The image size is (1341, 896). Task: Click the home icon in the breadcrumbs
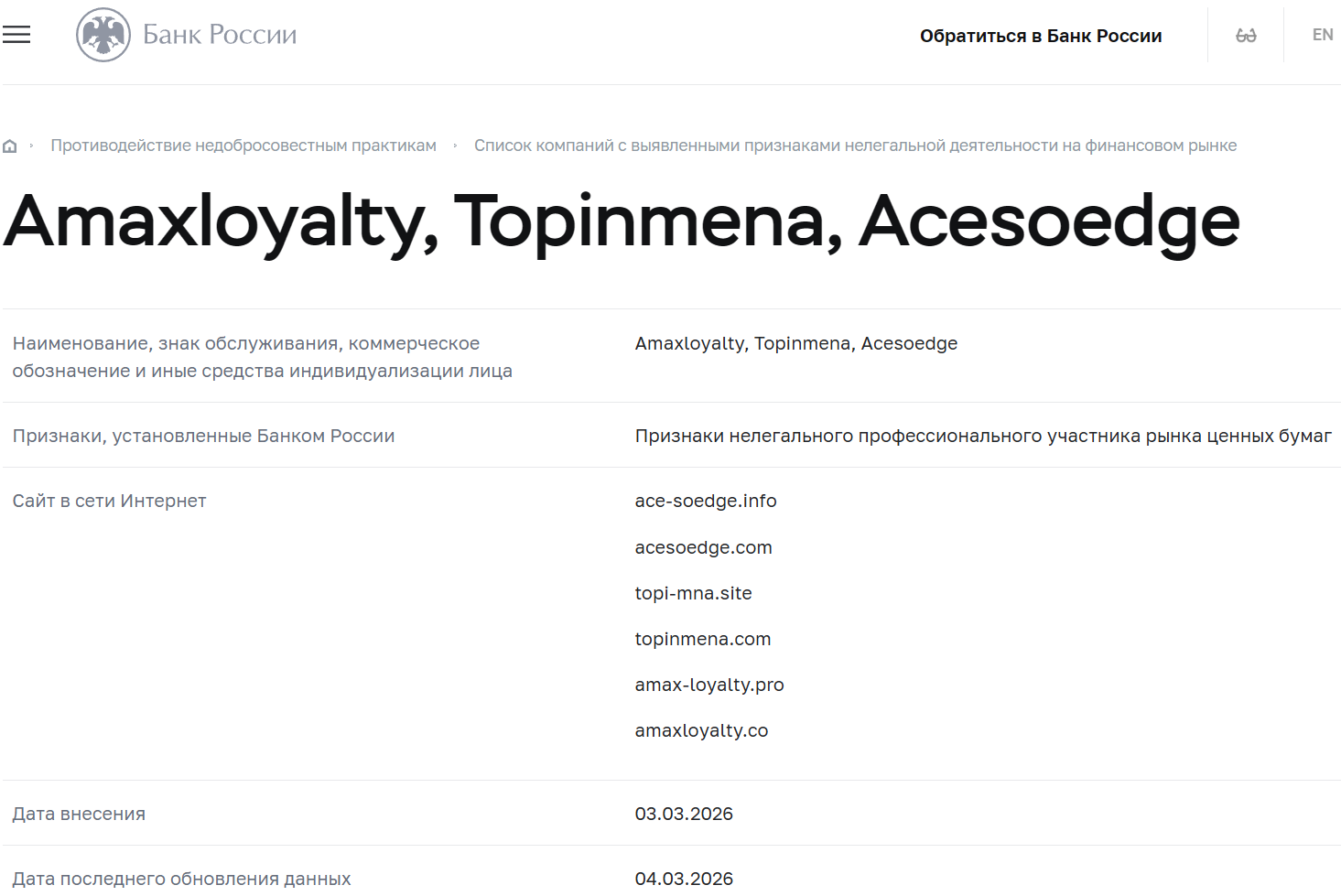tap(10, 146)
